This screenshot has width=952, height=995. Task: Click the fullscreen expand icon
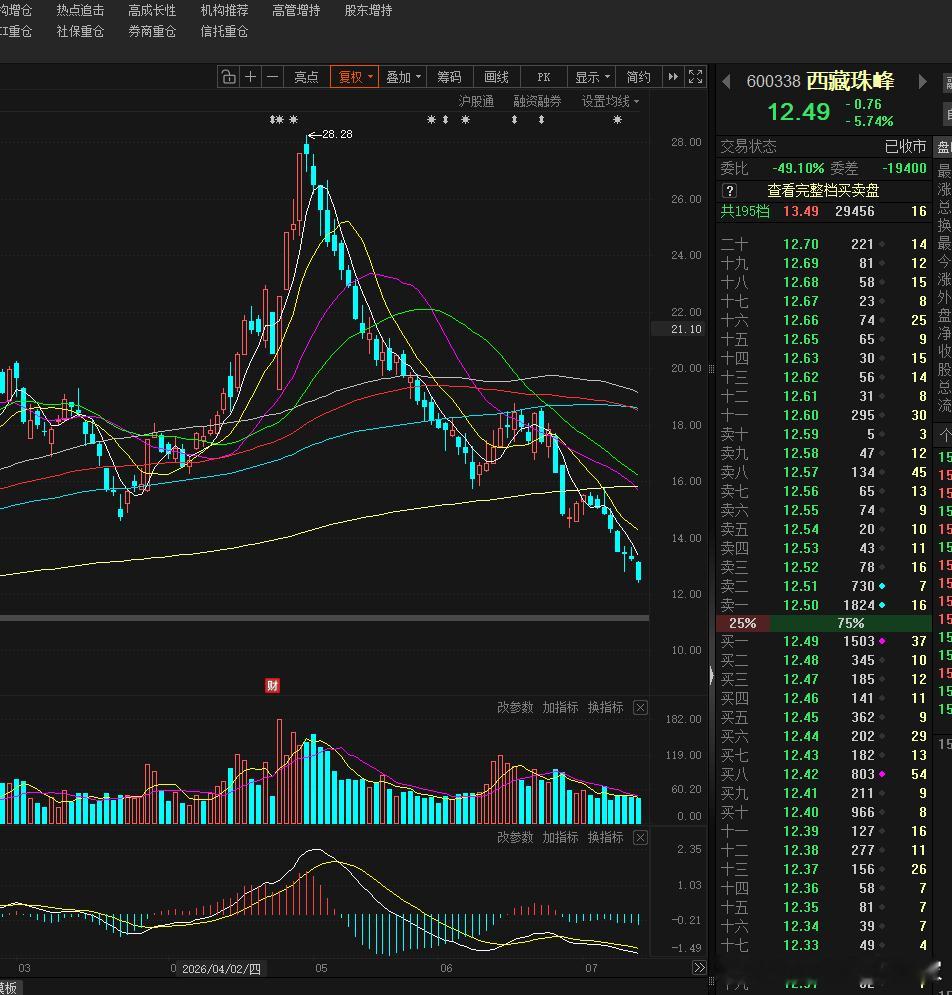pos(696,77)
